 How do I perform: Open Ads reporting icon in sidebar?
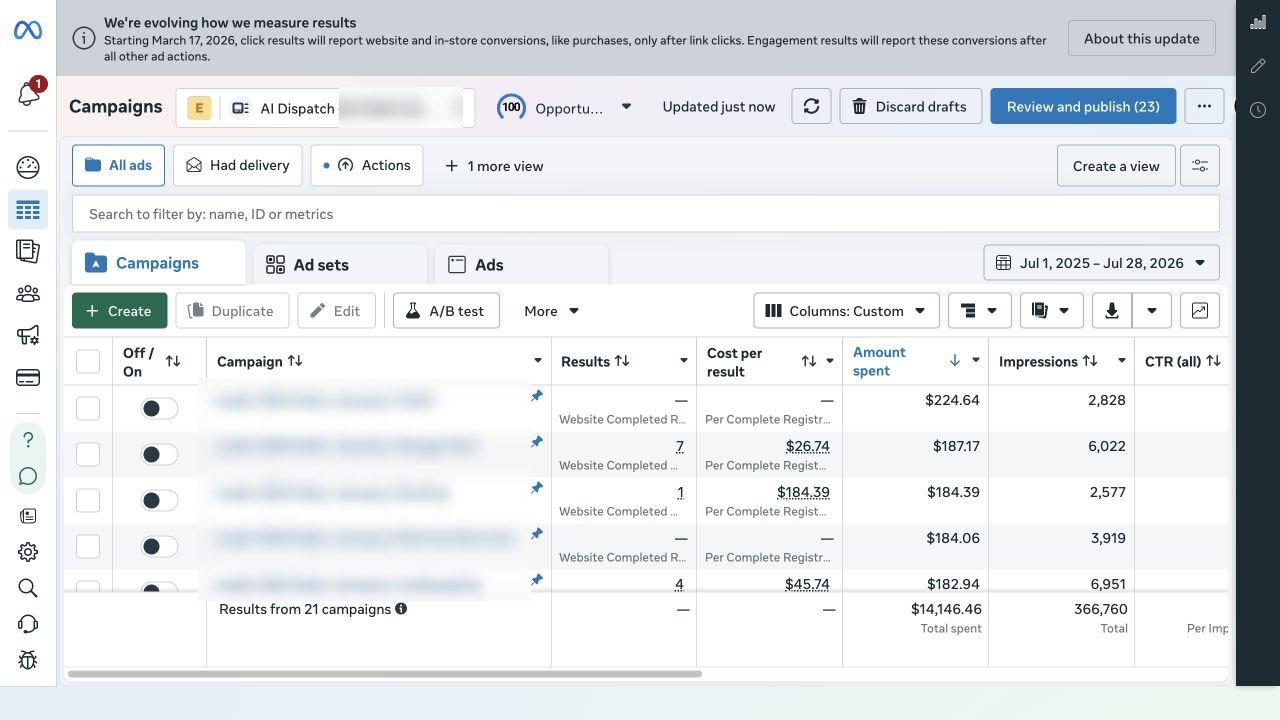tap(28, 251)
